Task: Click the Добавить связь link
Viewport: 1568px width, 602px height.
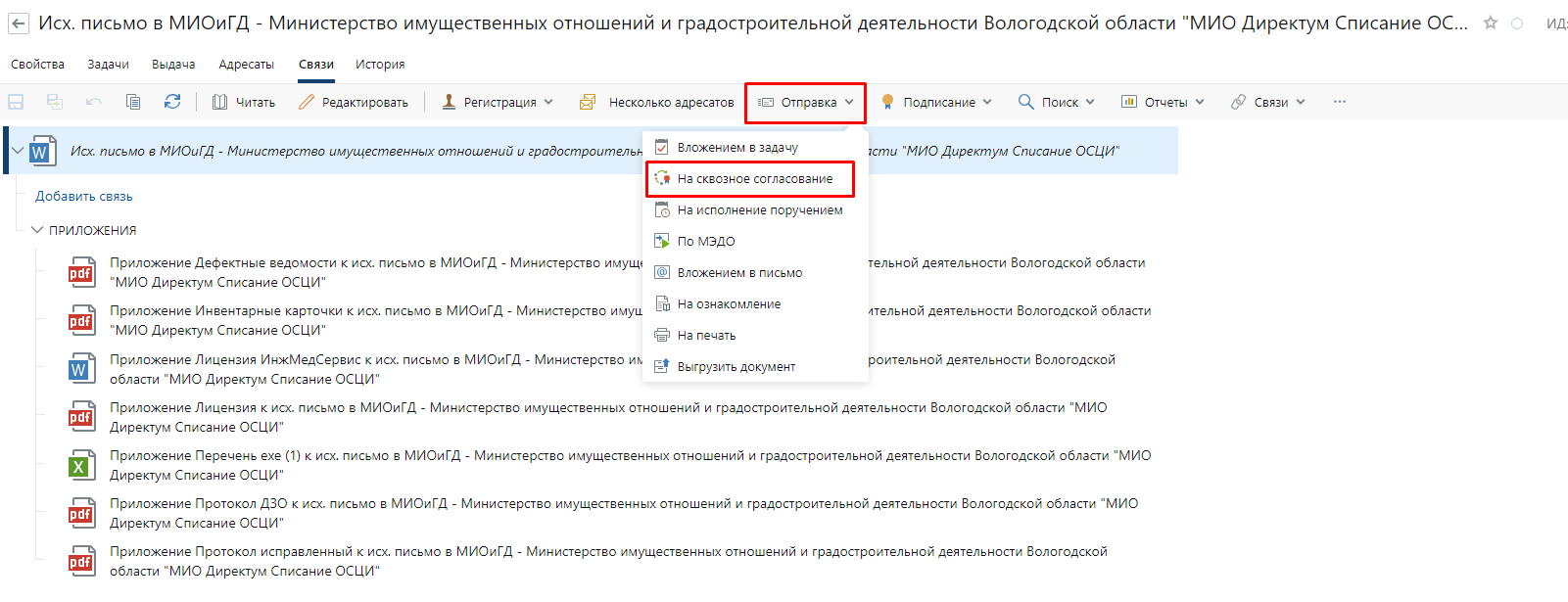Action: pyautogui.click(x=84, y=197)
